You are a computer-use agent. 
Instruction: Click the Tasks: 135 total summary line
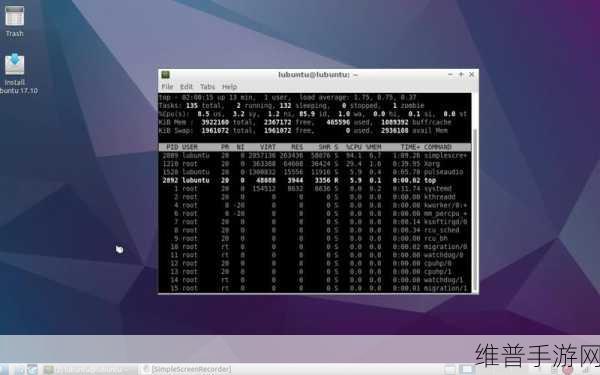pos(292,106)
